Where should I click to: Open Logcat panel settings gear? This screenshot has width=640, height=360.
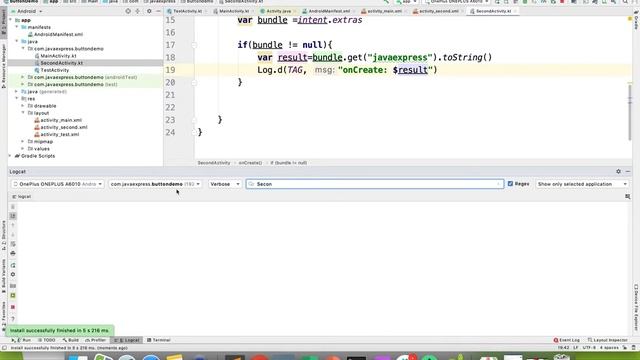[618, 171]
